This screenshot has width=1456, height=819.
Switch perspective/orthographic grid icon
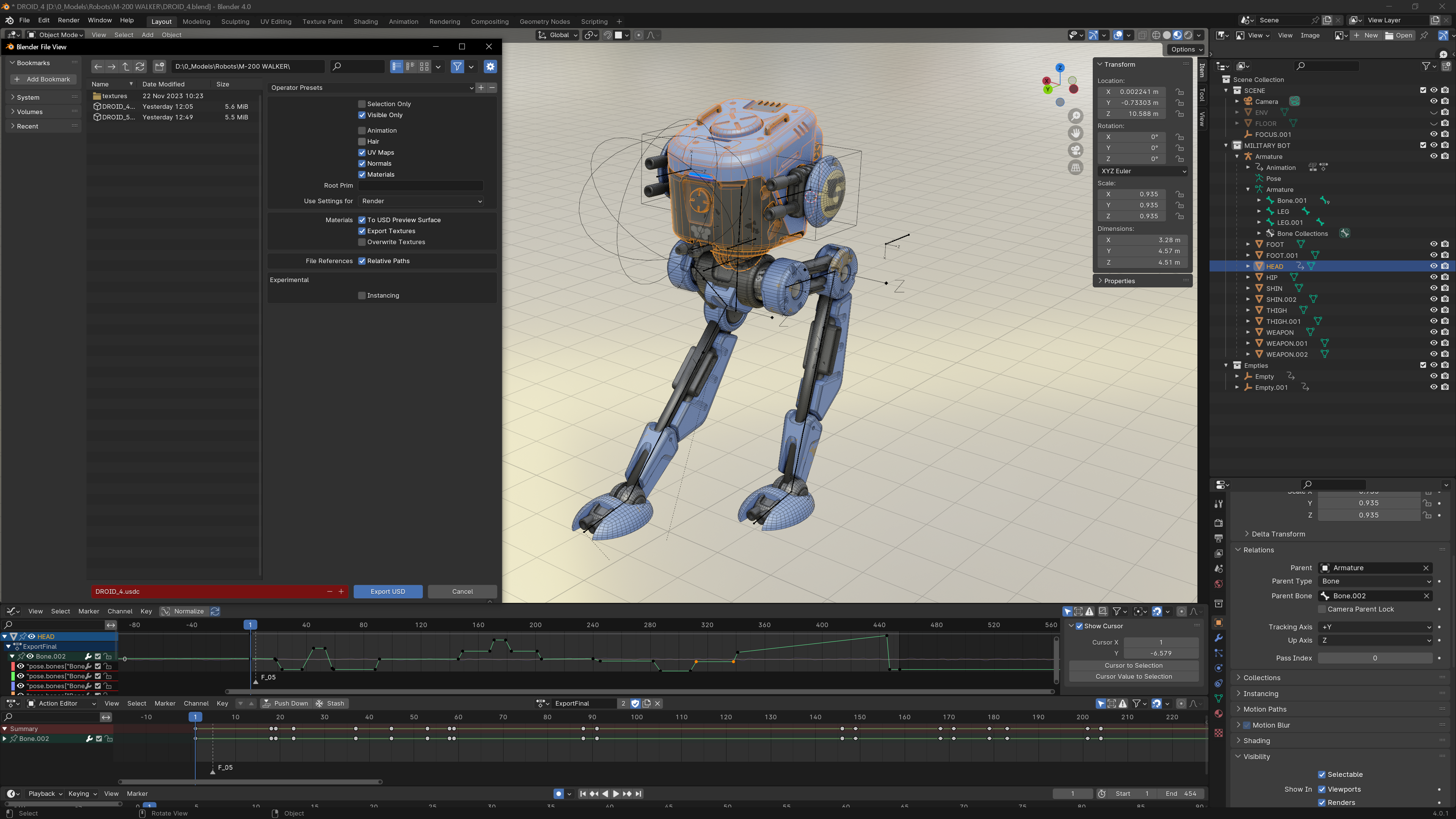point(1076,168)
